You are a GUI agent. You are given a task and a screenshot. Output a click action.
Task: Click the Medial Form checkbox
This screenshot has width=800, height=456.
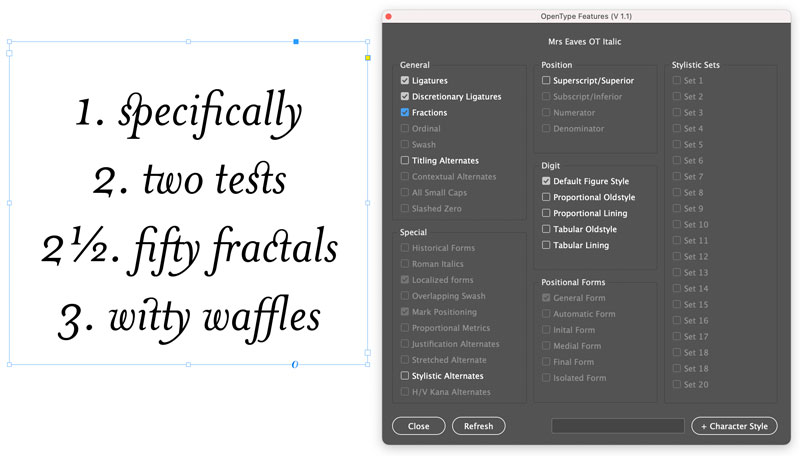[546, 345]
